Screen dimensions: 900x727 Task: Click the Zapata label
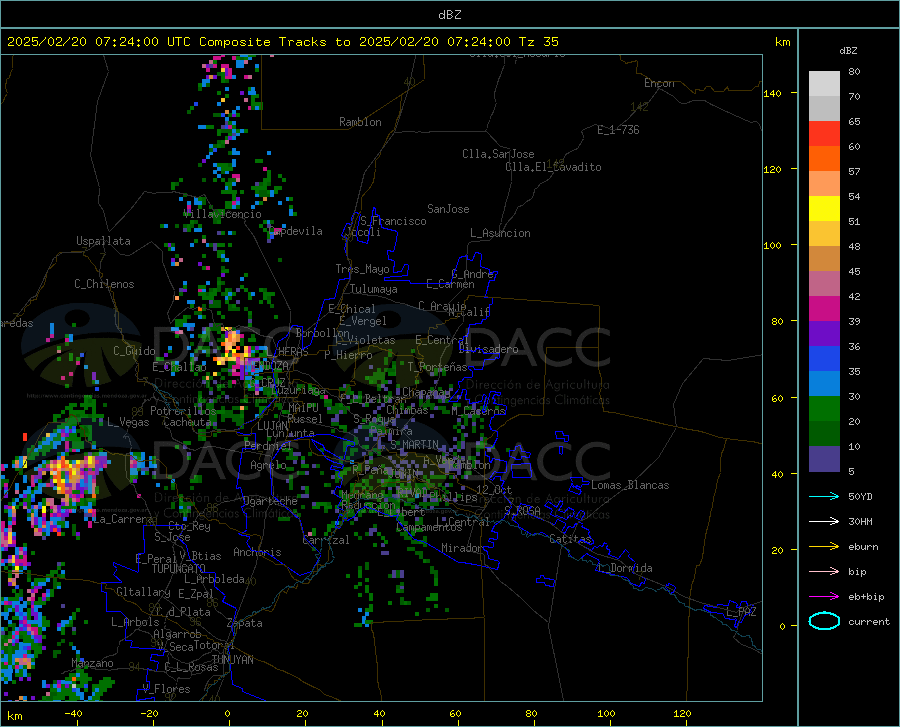tap(245, 623)
